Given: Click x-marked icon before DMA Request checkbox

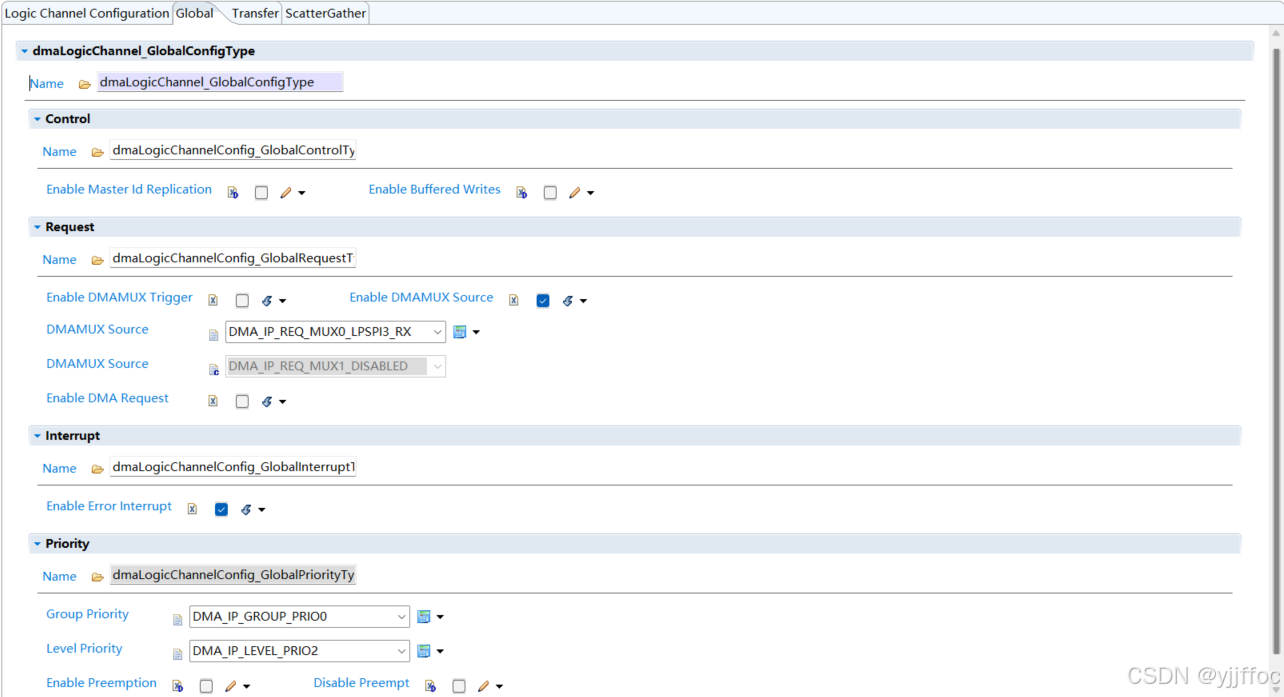Looking at the screenshot, I should pos(213,401).
